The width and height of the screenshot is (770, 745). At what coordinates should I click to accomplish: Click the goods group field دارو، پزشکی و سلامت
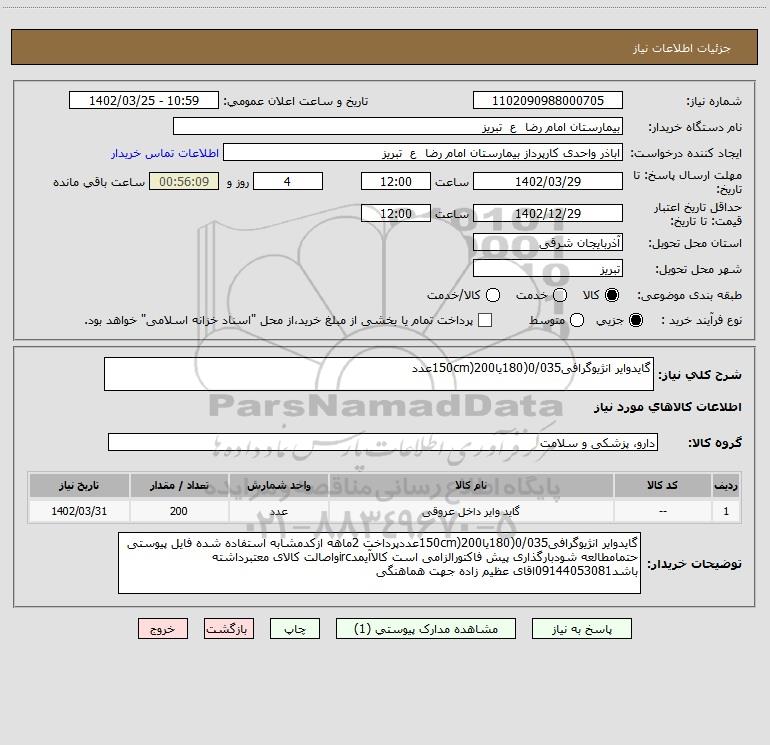(x=383, y=442)
